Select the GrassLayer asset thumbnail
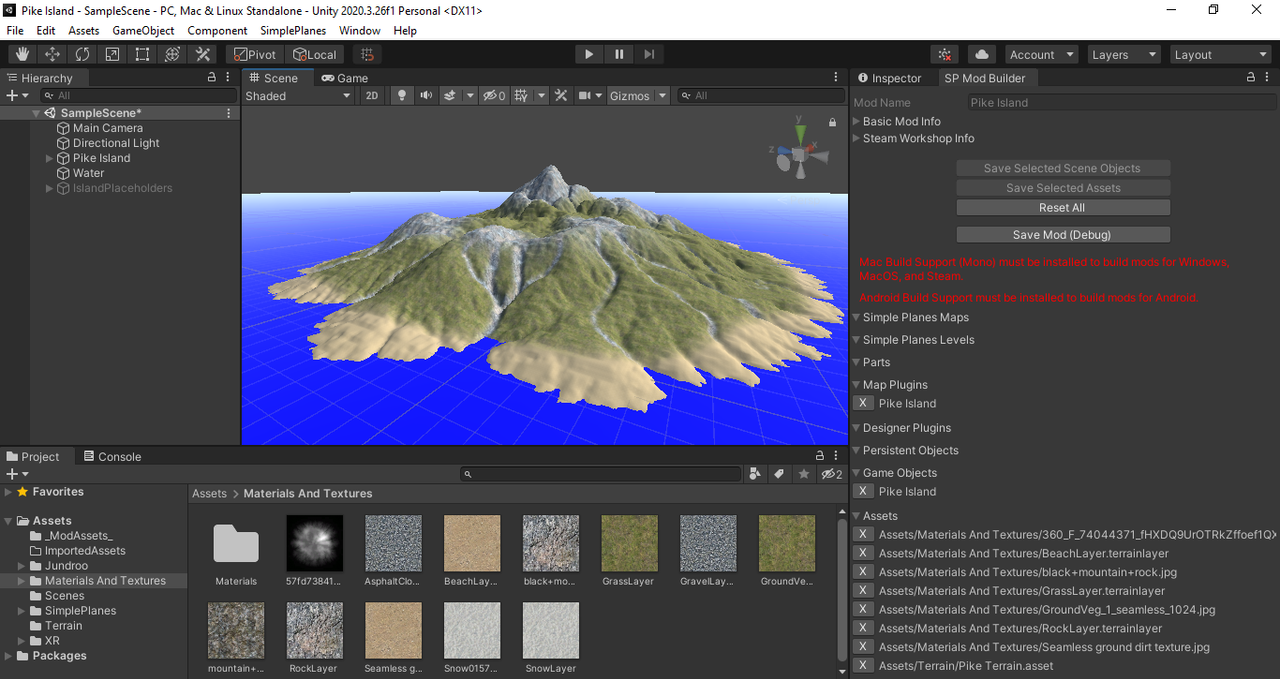The height and width of the screenshot is (679, 1280). pyautogui.click(x=629, y=543)
